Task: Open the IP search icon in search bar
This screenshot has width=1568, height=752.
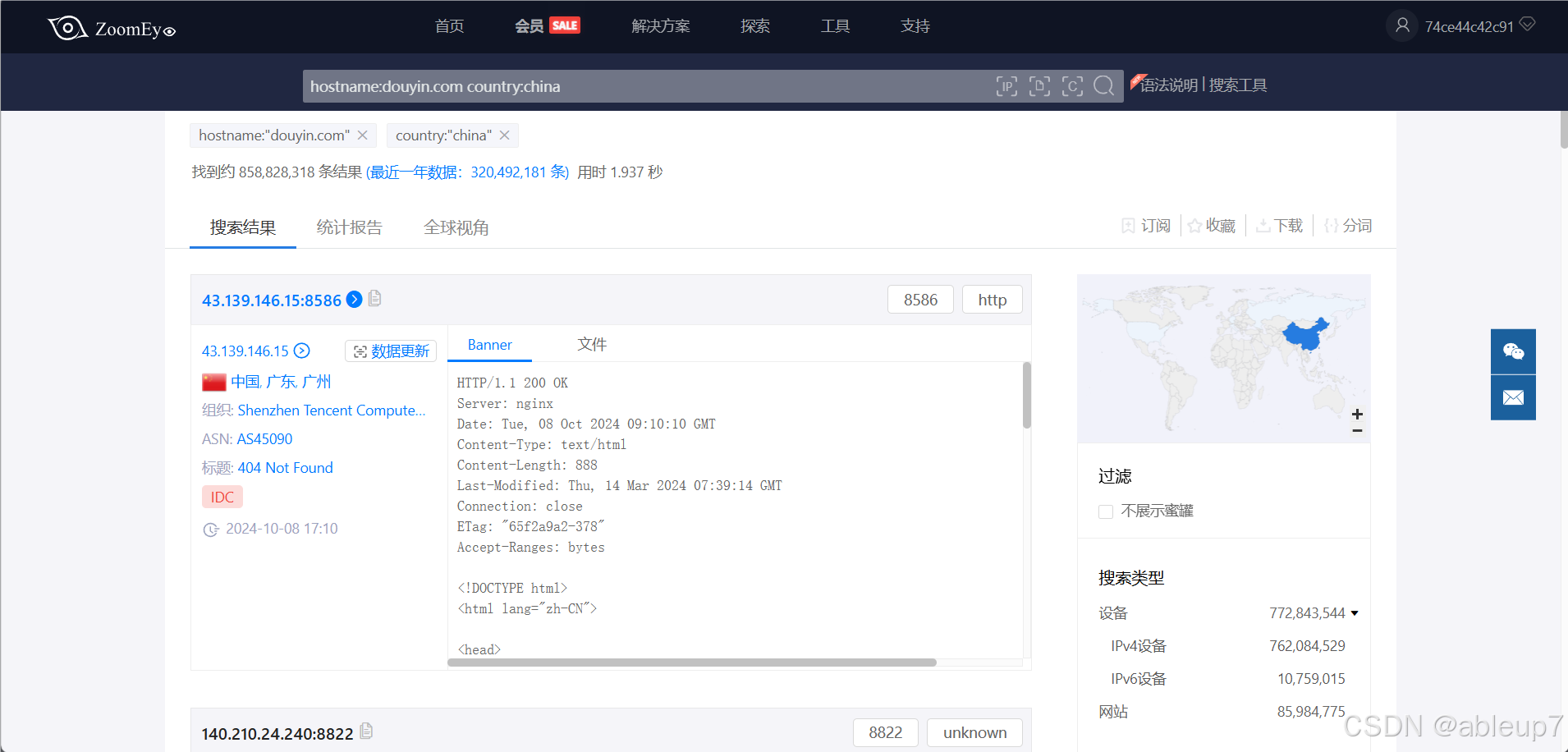Action: (1006, 86)
